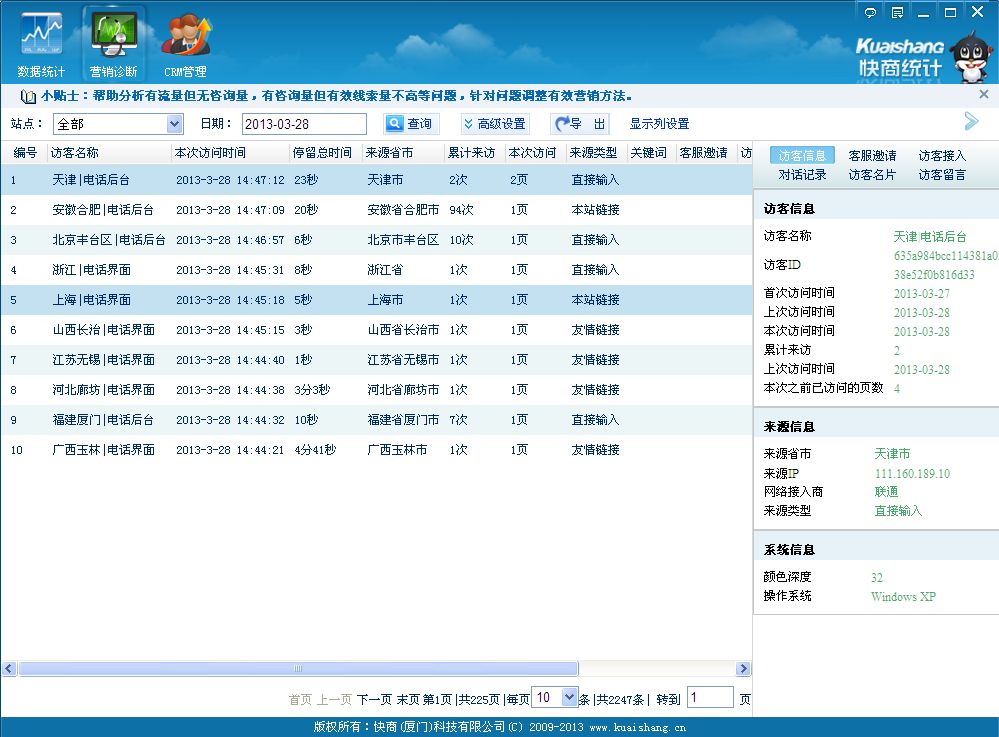Image resolution: width=999 pixels, height=737 pixels.
Task: Click the 导出 export button
Action: pyautogui.click(x=580, y=124)
